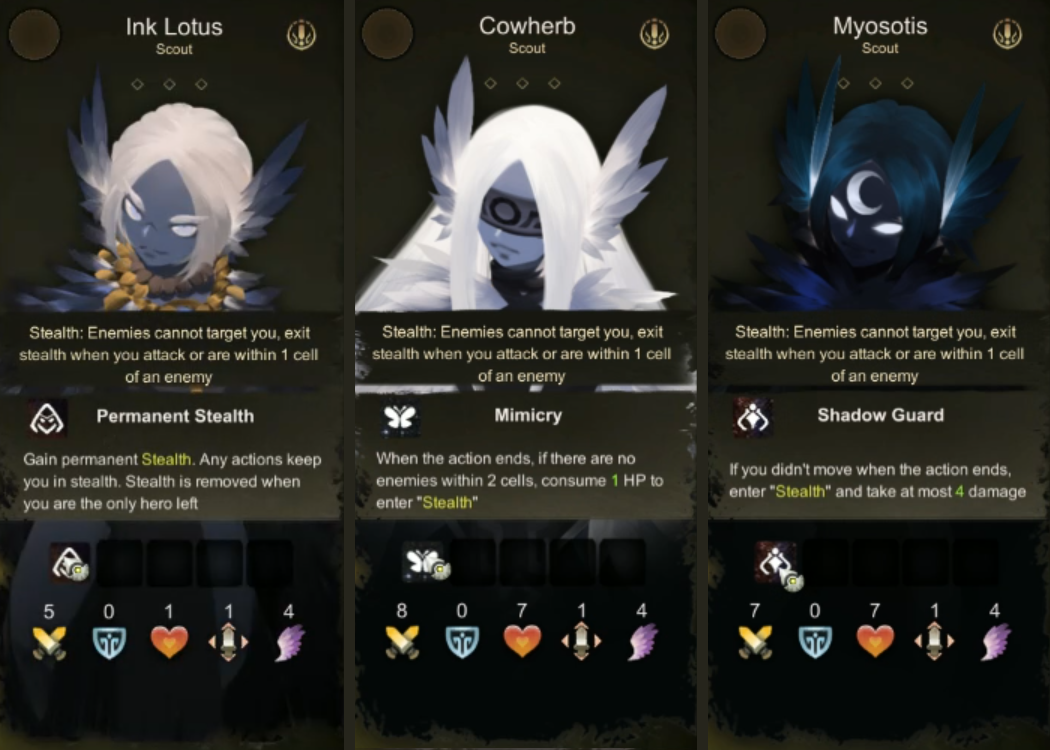
Task: Click Cowherb attack range arrows icon
Action: click(x=581, y=641)
